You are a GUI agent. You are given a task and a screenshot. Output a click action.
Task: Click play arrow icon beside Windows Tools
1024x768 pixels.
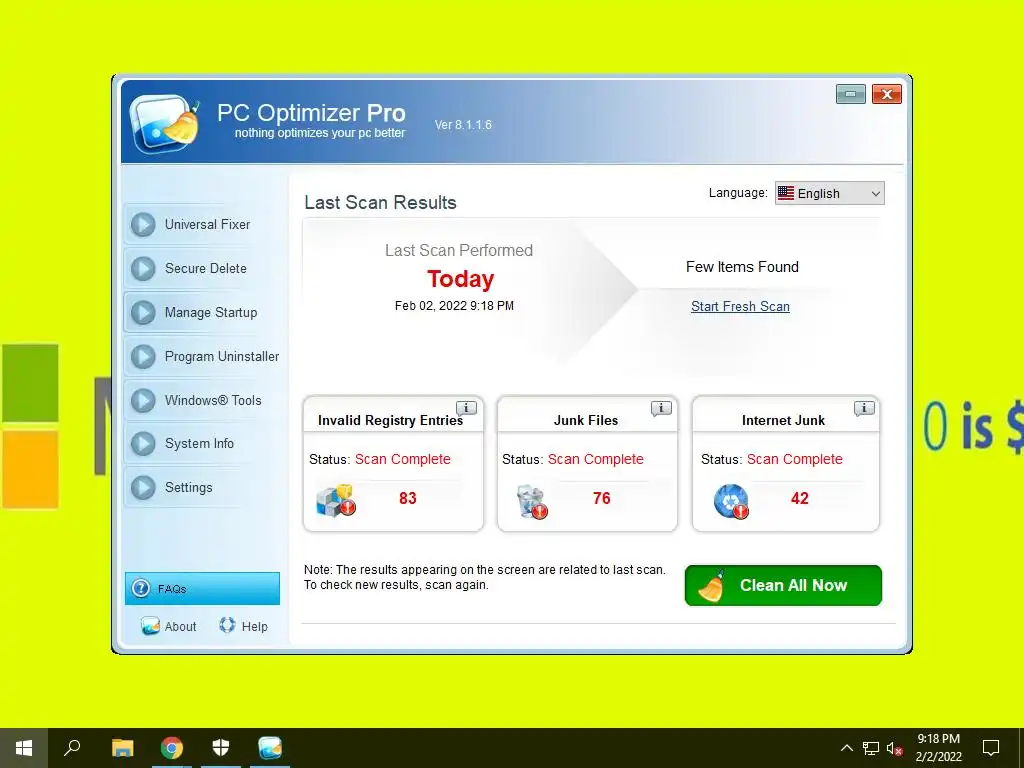pyautogui.click(x=143, y=400)
